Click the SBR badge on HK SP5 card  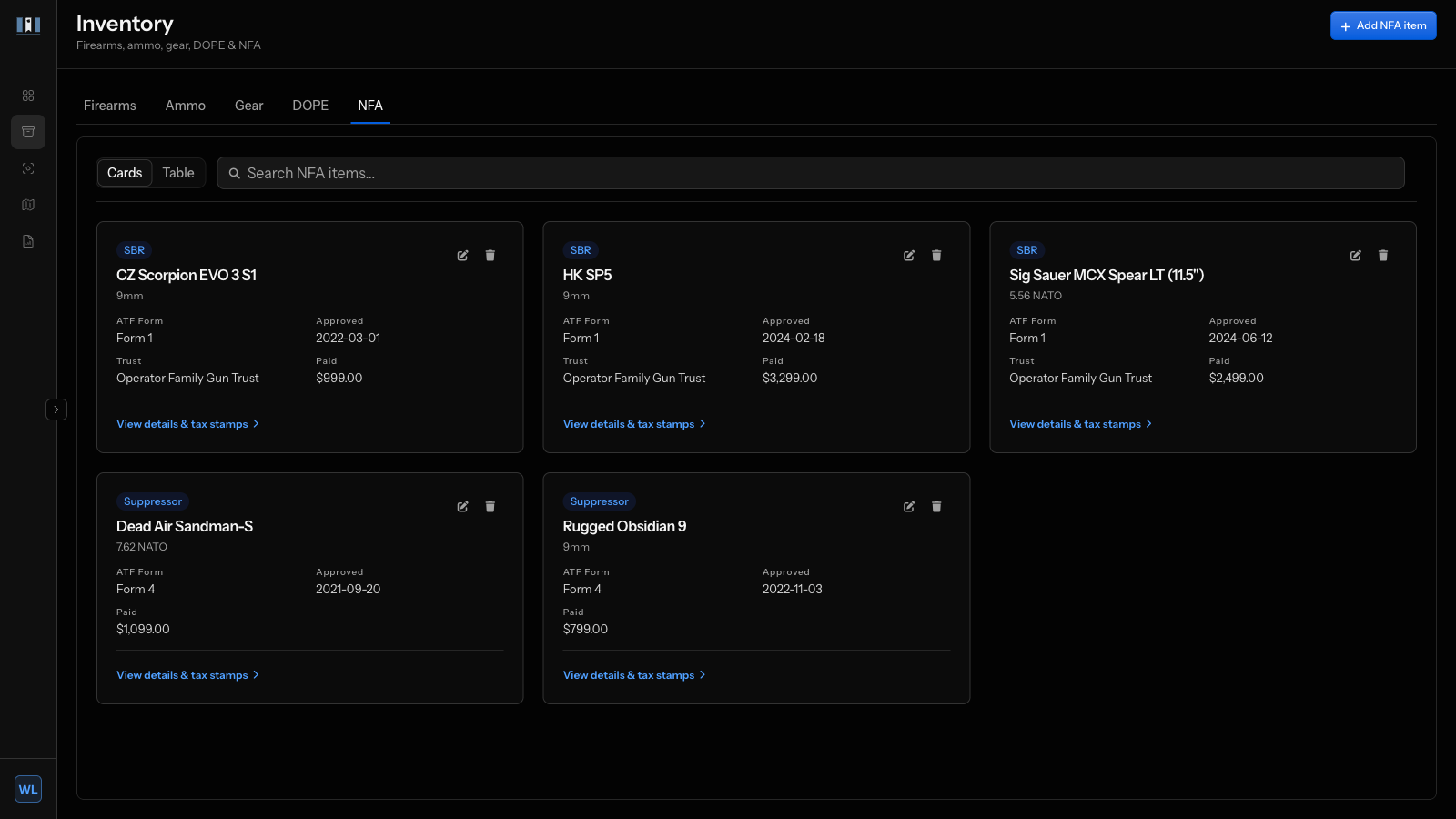point(581,250)
